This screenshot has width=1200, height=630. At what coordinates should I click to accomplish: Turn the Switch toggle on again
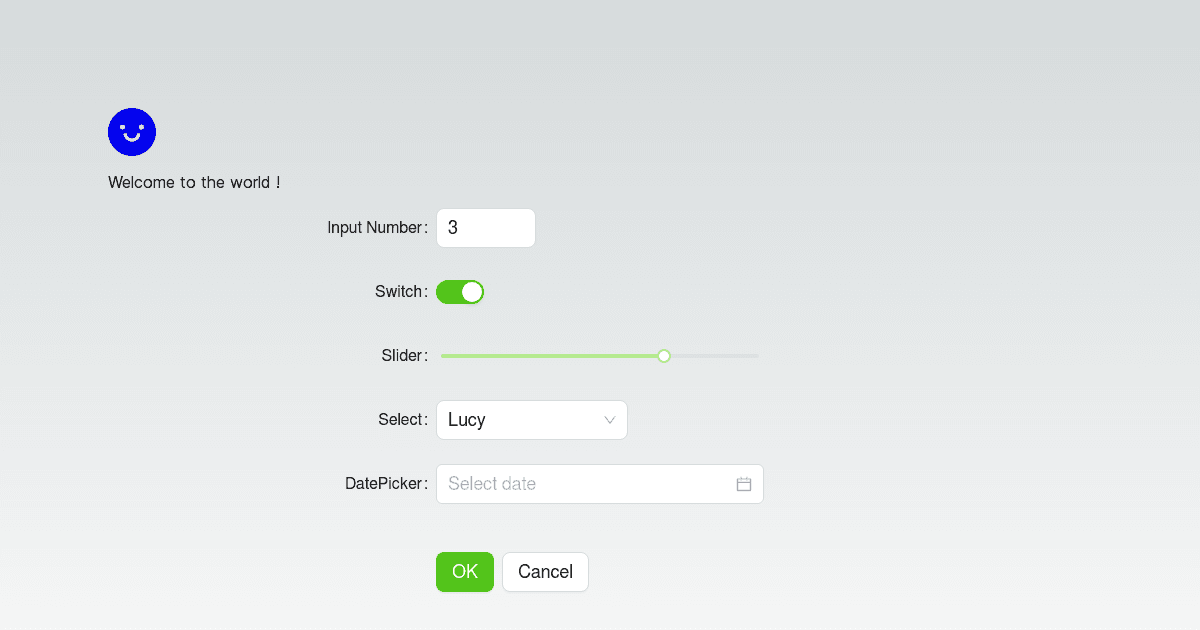460,291
